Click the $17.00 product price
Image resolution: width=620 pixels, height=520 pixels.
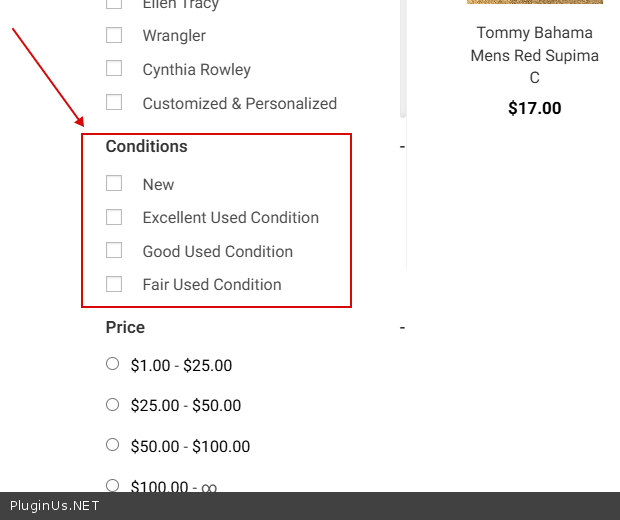coord(534,108)
